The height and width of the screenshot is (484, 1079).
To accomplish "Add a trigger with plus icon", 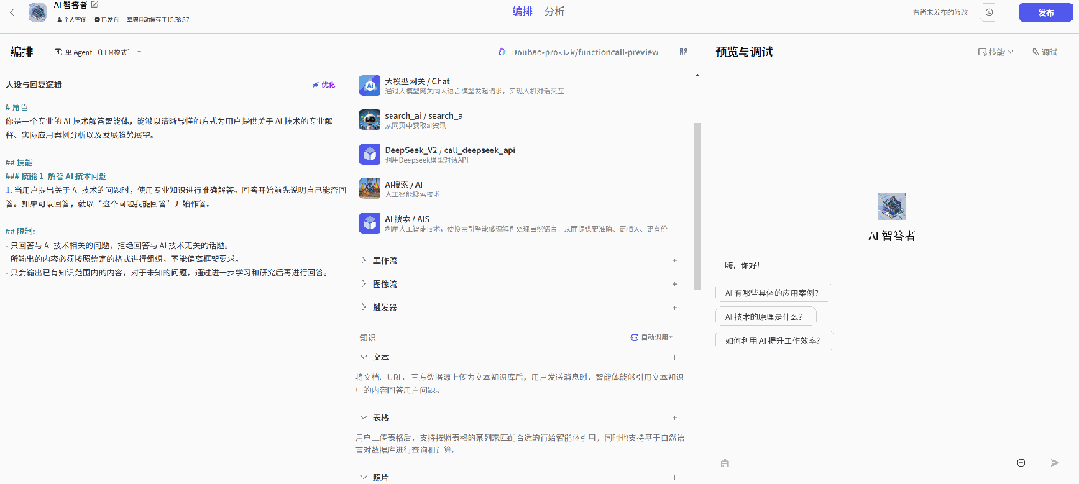I will (674, 307).
